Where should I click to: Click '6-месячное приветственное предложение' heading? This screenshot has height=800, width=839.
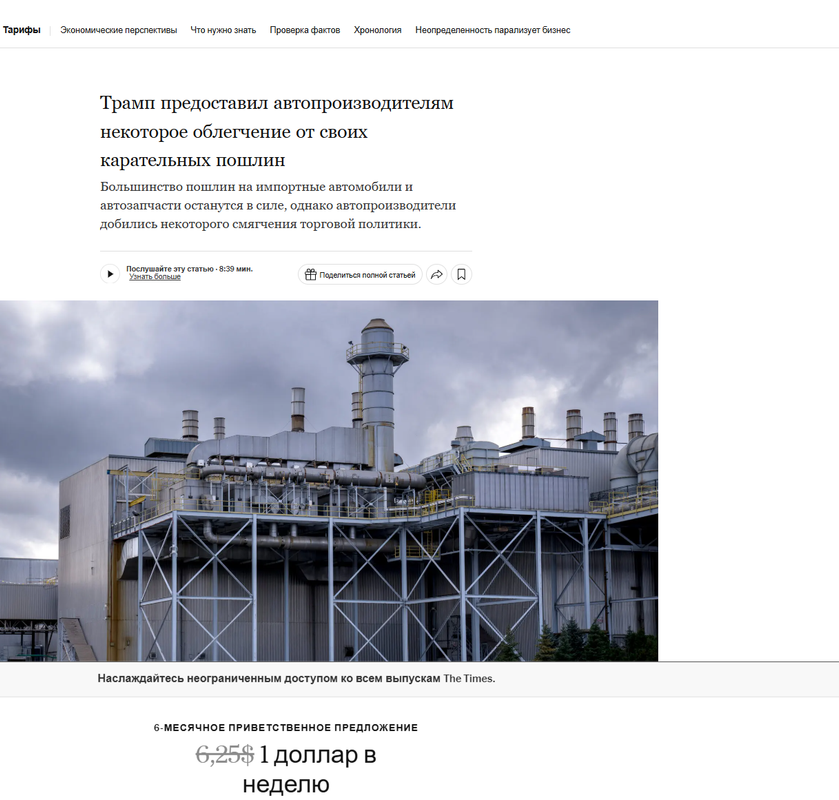(x=286, y=728)
